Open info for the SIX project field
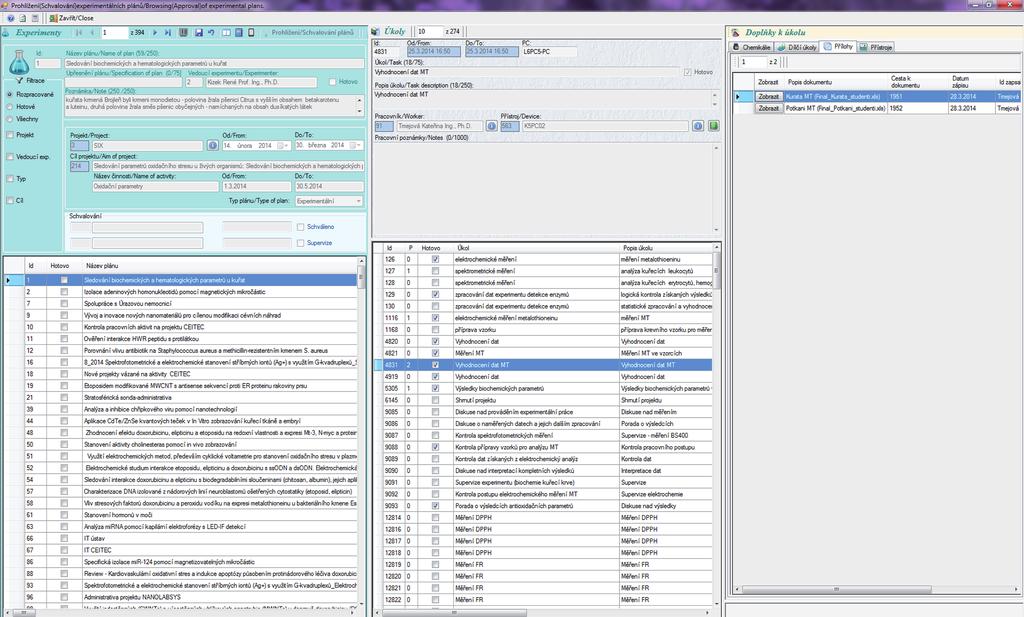The height and width of the screenshot is (617, 1024). click(212, 146)
